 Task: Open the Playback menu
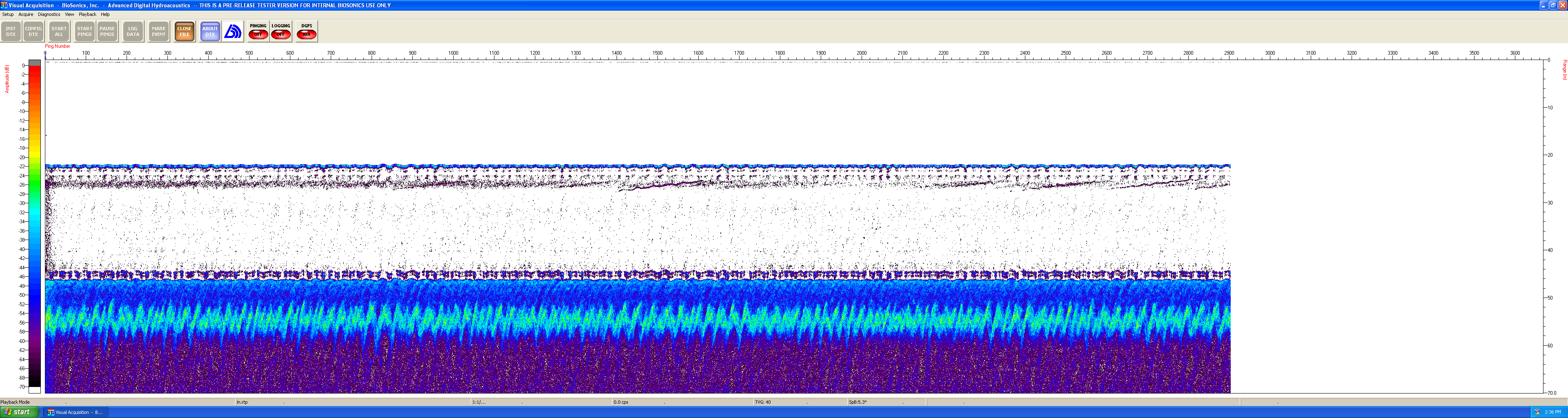point(87,14)
